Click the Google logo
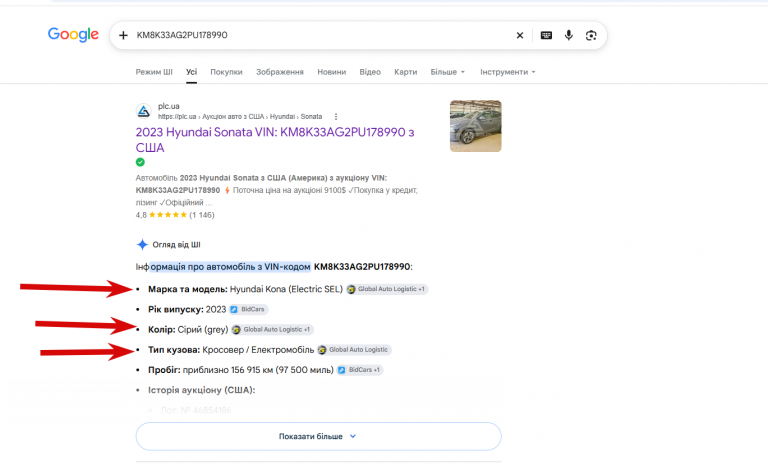 coord(73,34)
